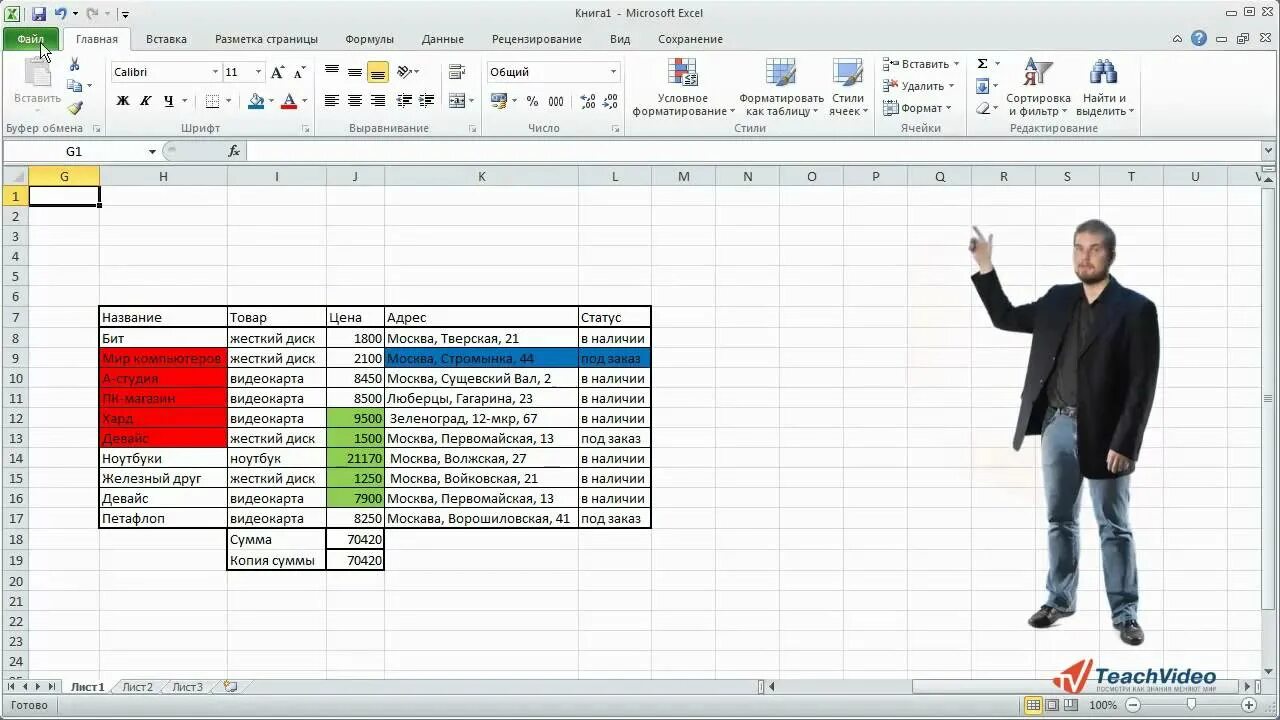This screenshot has height=720, width=1280.
Task: Decrease font size with the small A icon
Action: [299, 72]
